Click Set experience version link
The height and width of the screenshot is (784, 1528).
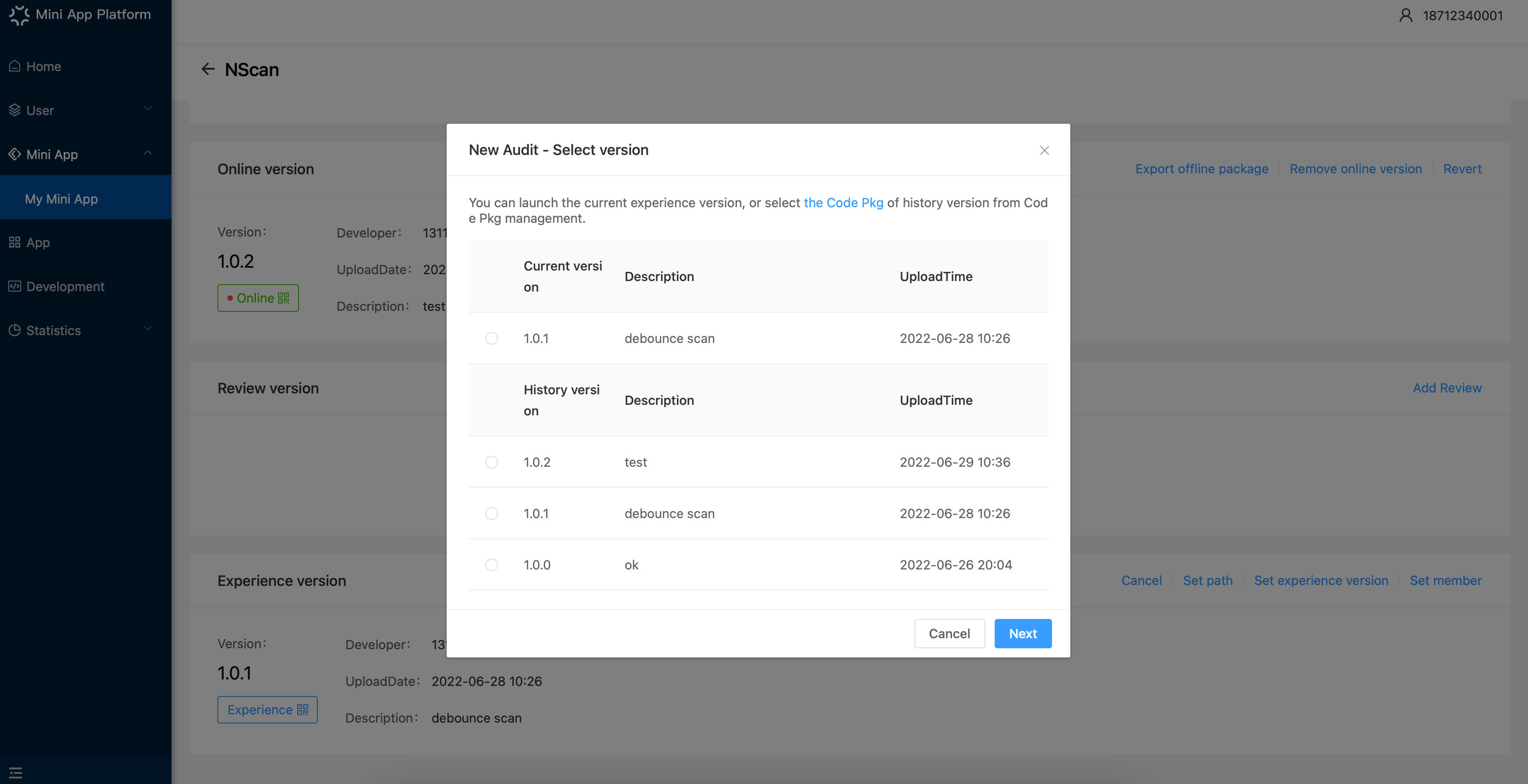pos(1321,580)
